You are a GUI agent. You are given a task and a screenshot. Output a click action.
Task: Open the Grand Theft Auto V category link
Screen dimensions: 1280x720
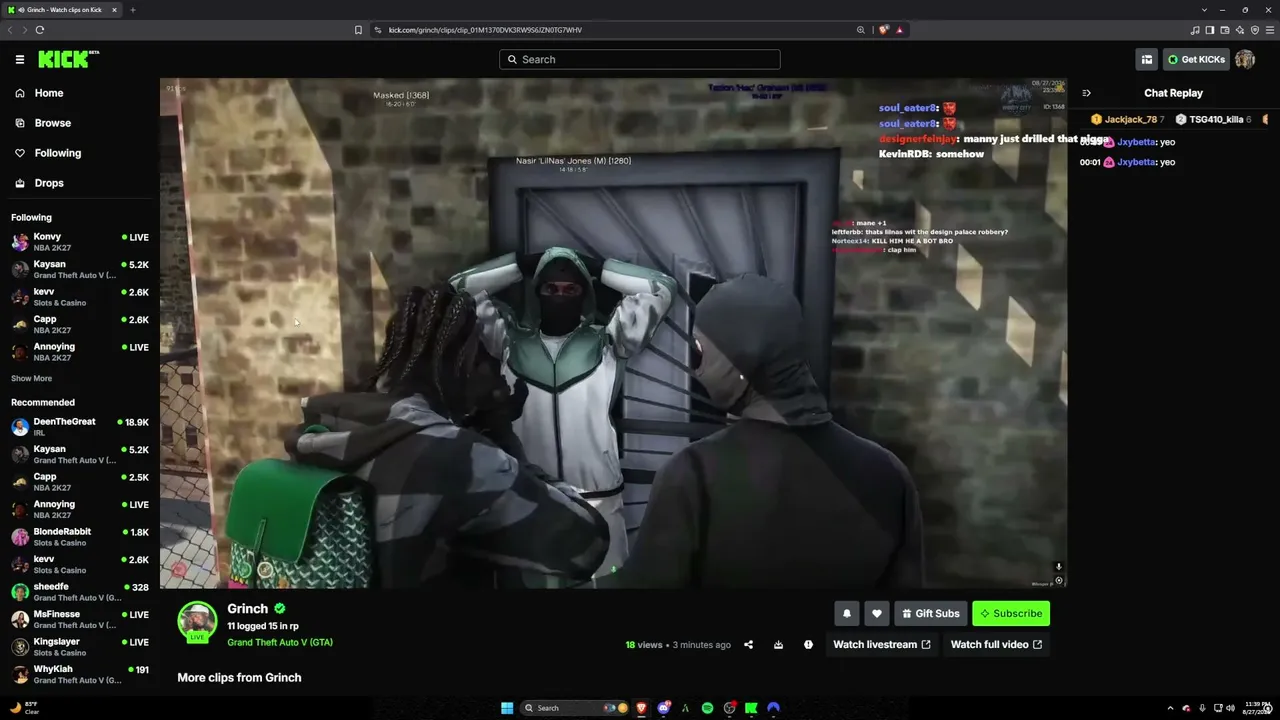pos(280,643)
